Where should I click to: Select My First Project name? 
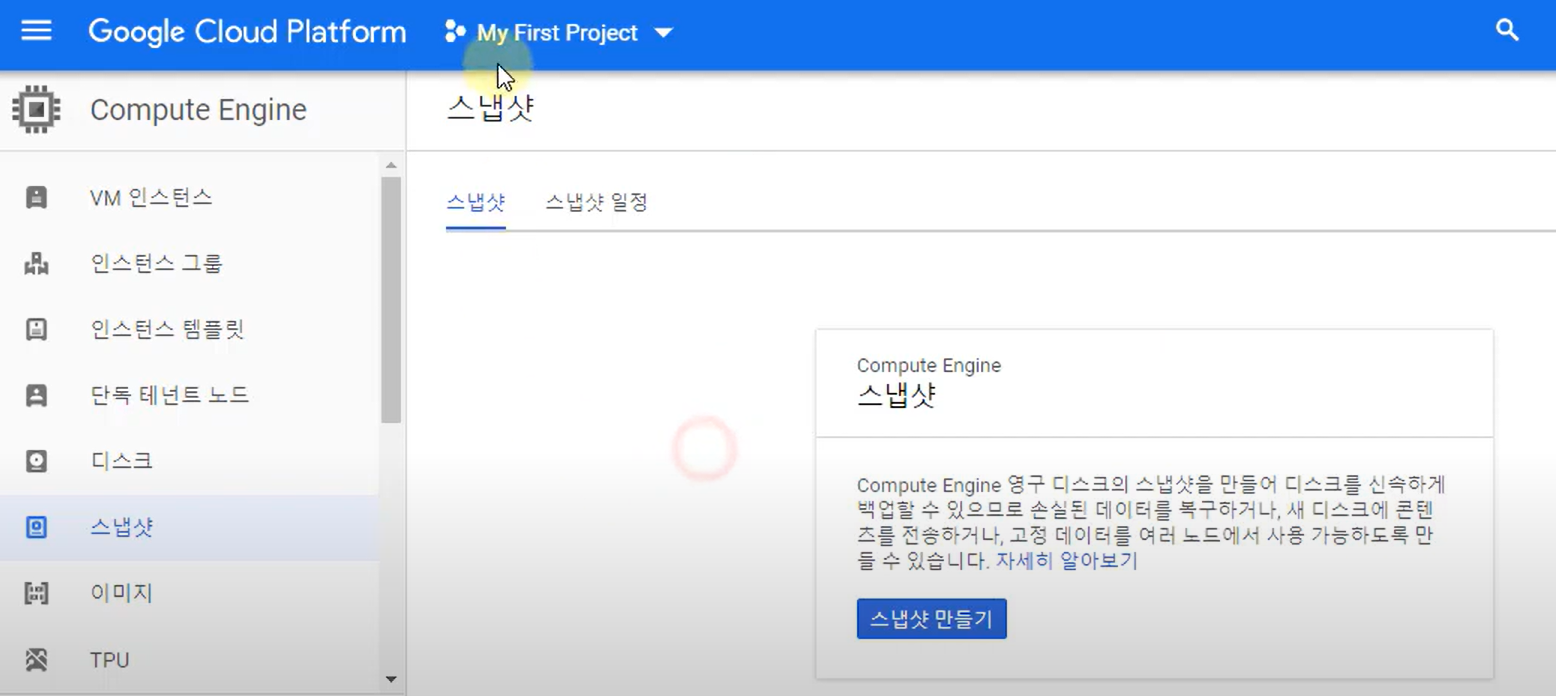pyautogui.click(x=557, y=33)
